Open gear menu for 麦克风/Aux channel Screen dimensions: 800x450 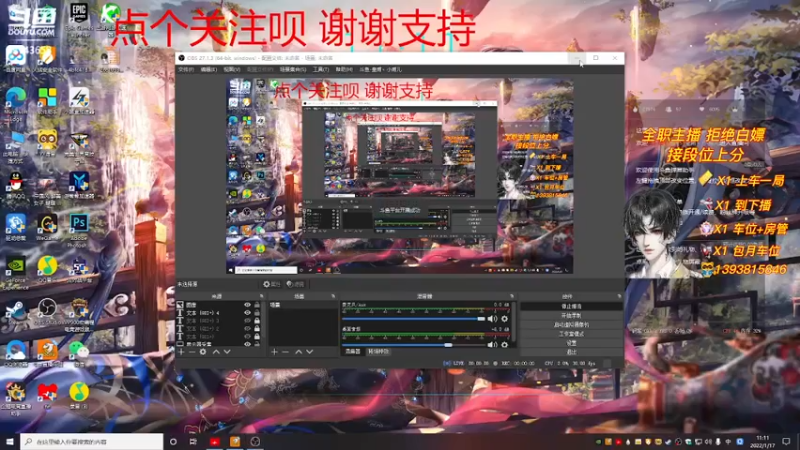(505, 319)
